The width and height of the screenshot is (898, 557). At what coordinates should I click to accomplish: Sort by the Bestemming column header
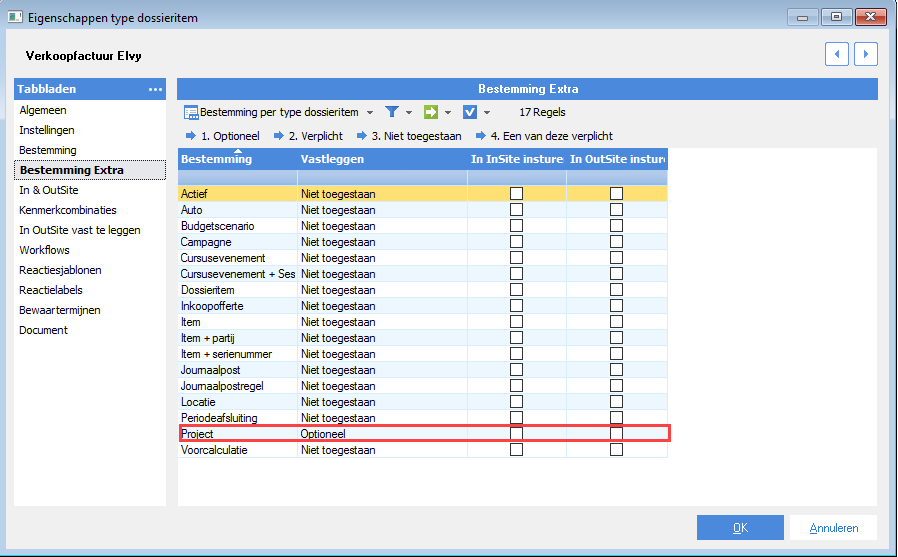[x=237, y=159]
